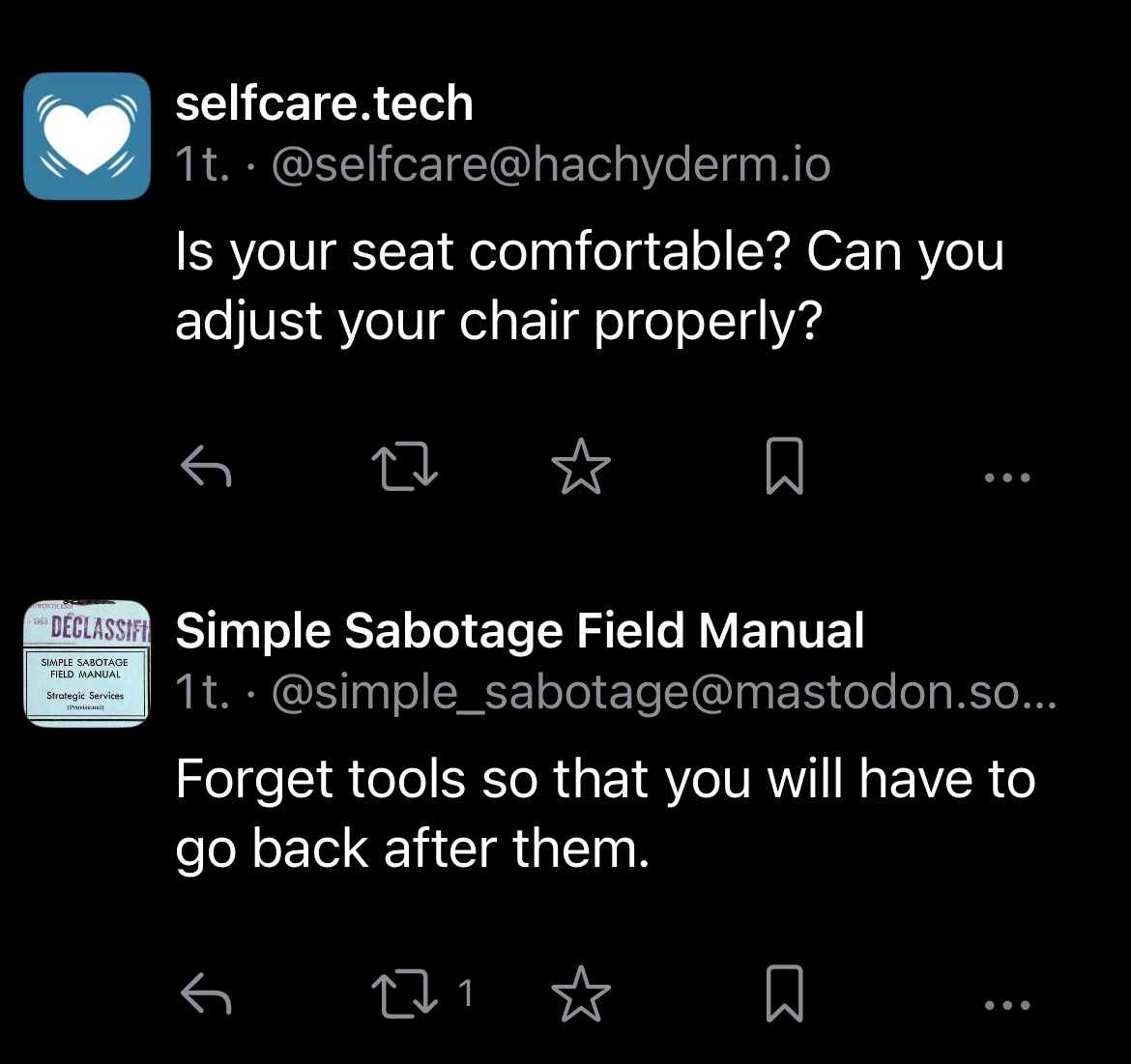The height and width of the screenshot is (1064, 1131).
Task: Open the 'Forget tools' post text
Action: [604, 813]
